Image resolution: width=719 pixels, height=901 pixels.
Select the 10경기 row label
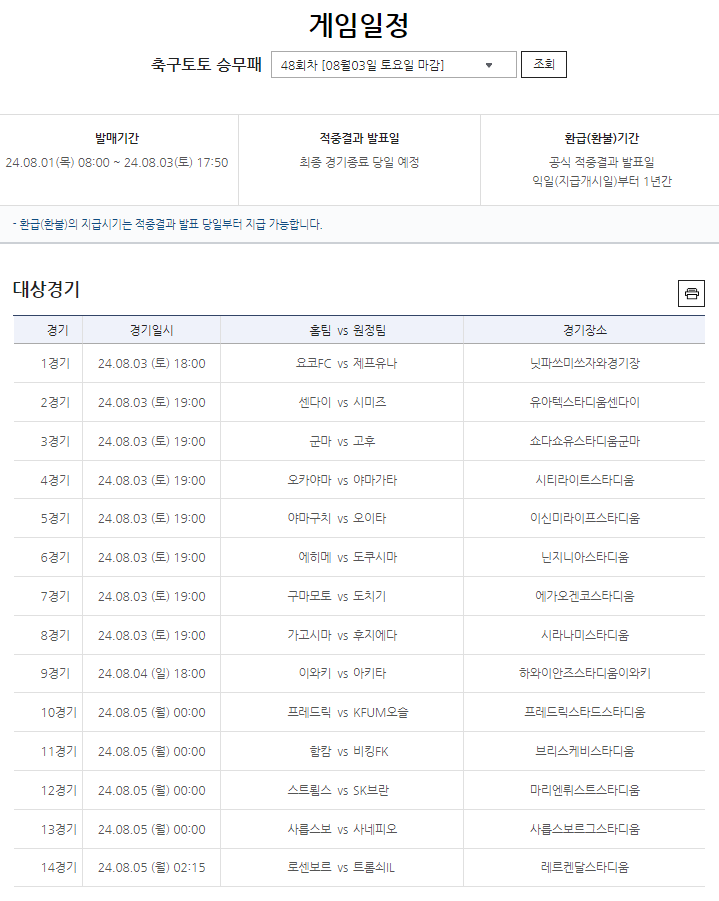59,713
